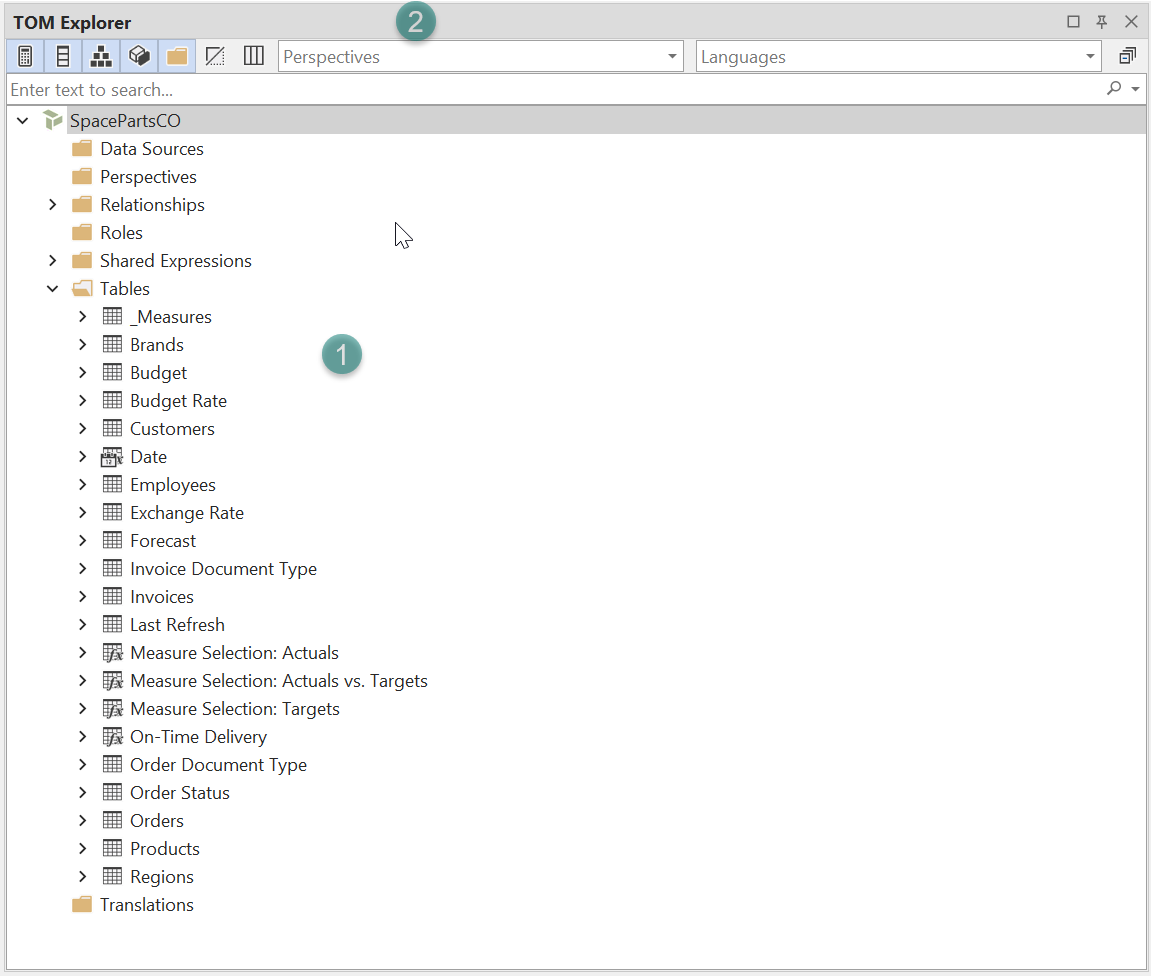Click the Show Info Columns icon
Image resolution: width=1151 pixels, height=976 pixels.
pos(254,57)
